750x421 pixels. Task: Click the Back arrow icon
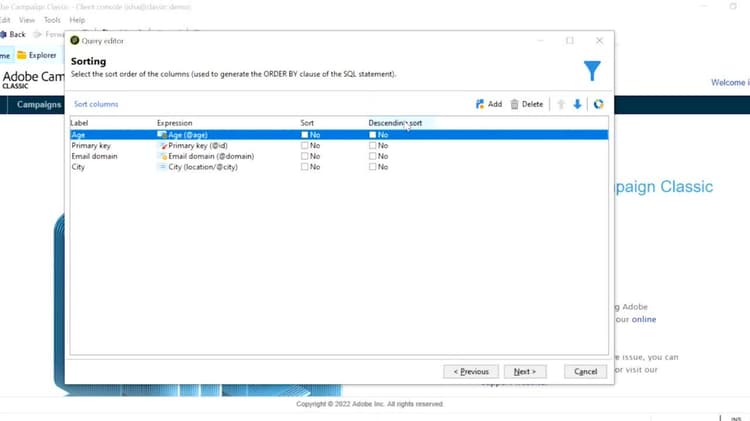3,34
